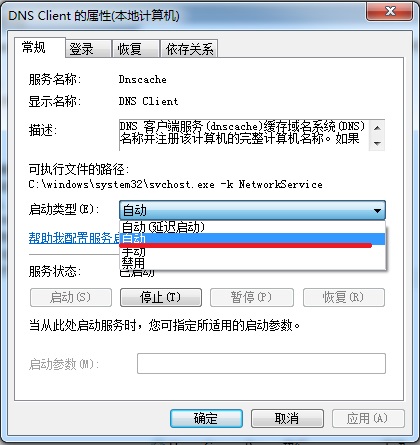Image resolution: width=420 pixels, height=445 pixels.
Task: Click the 启动(S) button
Action: (x=71, y=297)
